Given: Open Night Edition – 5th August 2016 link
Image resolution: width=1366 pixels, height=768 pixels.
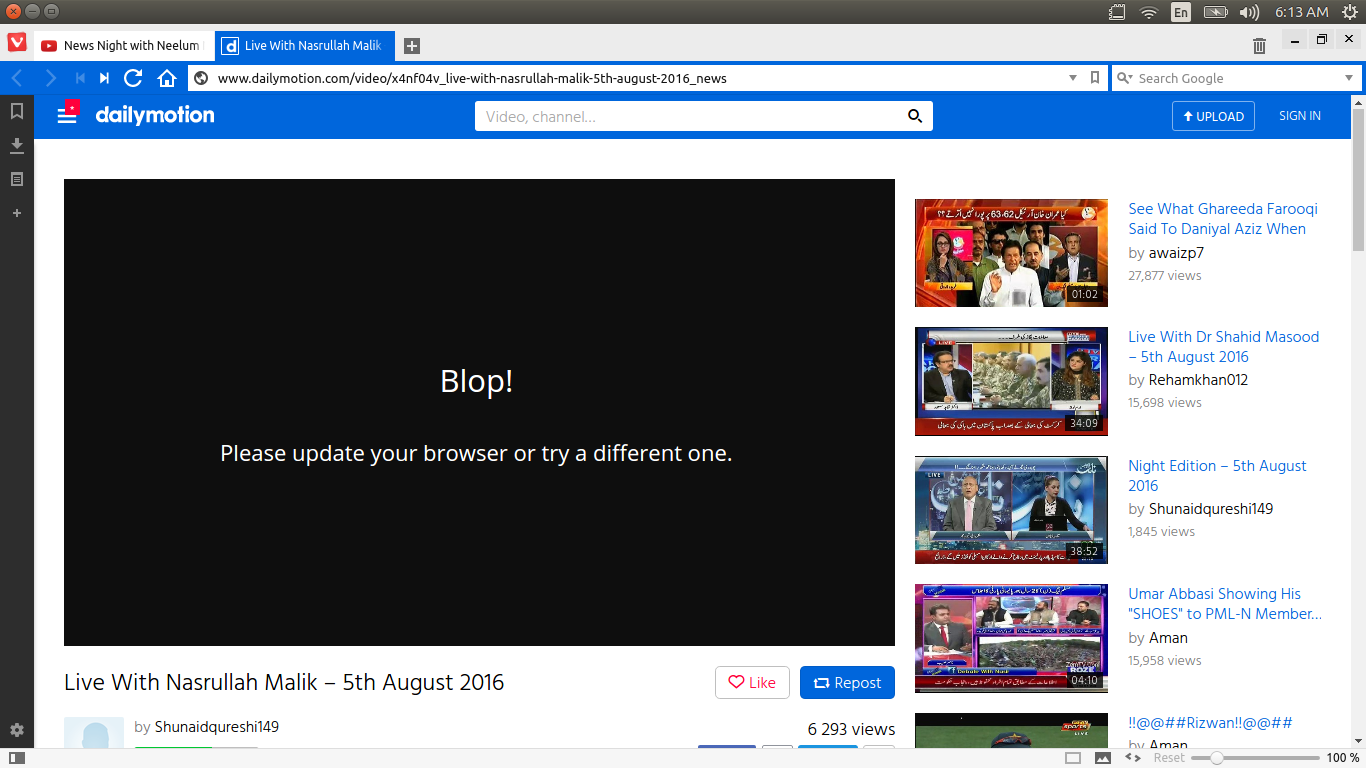Looking at the screenshot, I should [1217, 476].
